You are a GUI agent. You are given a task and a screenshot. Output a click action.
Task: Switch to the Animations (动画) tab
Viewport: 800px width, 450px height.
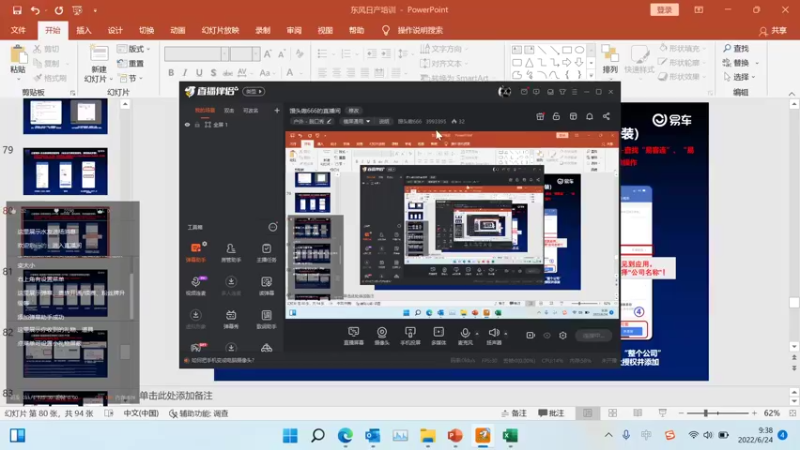point(178,30)
